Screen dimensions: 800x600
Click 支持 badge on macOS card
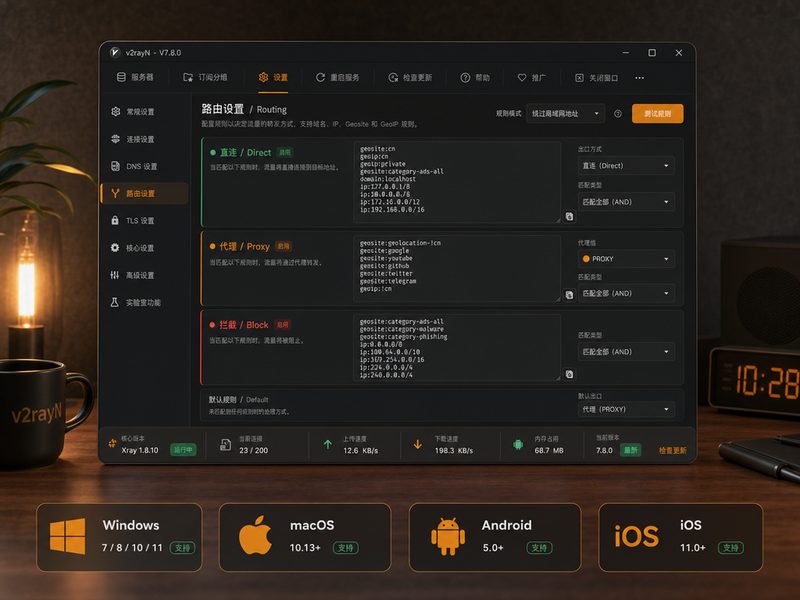pyautogui.click(x=346, y=548)
